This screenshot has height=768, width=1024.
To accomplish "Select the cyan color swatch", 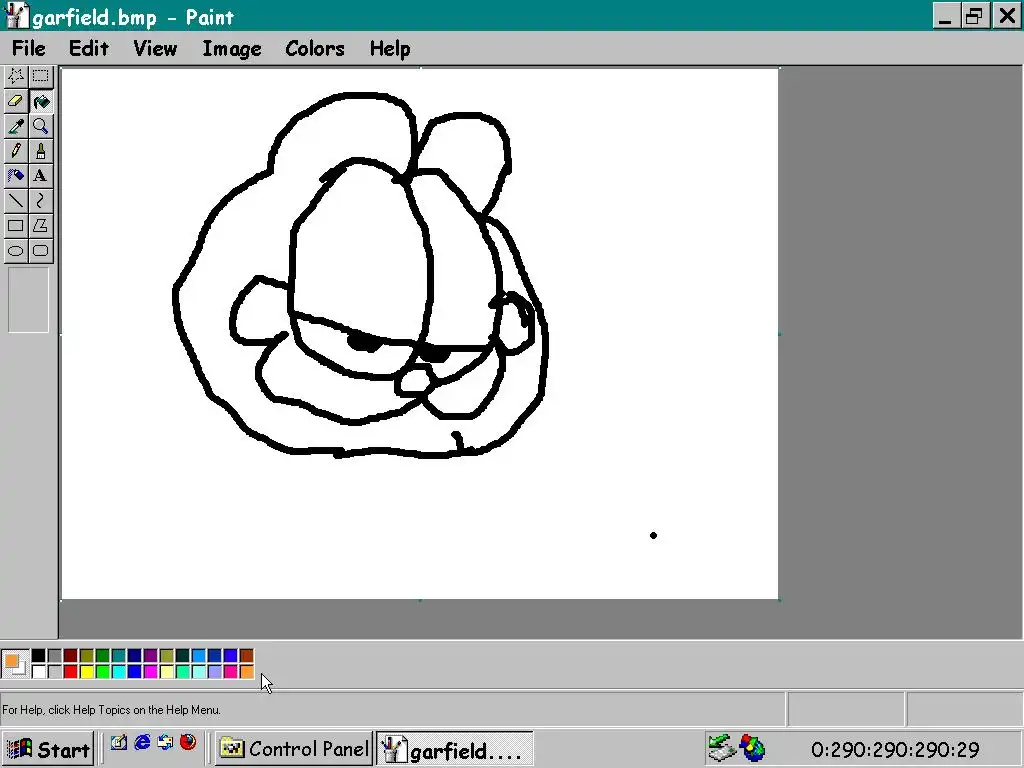I will pos(119,672).
